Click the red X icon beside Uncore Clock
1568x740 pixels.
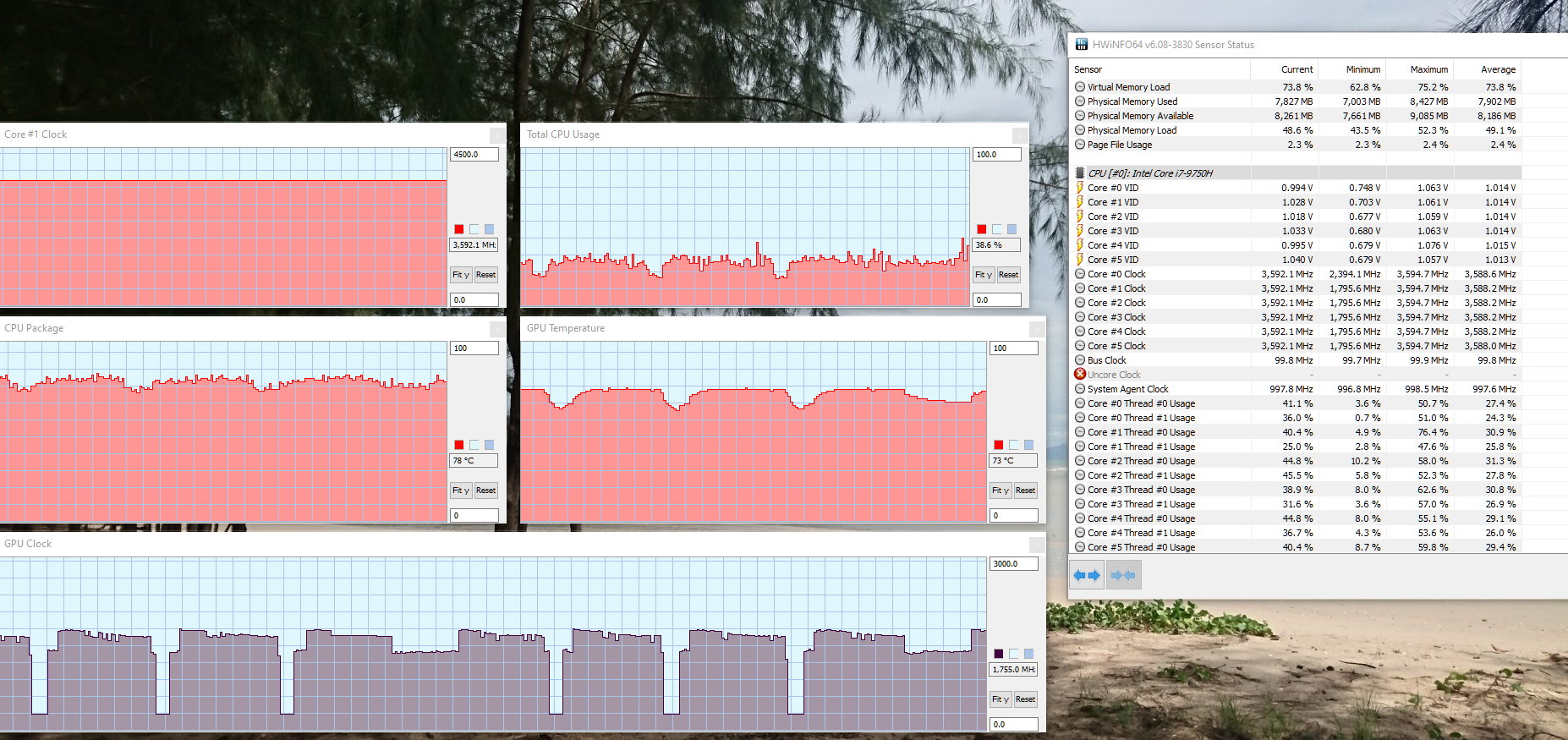(1080, 375)
